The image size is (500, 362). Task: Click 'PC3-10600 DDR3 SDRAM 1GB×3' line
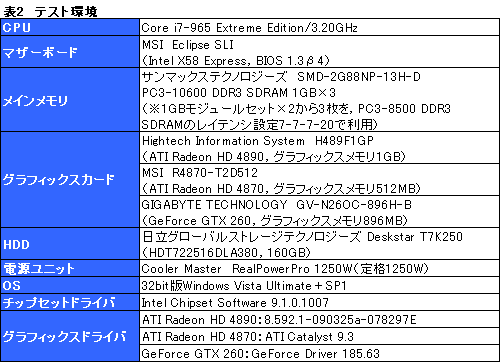[239, 93]
